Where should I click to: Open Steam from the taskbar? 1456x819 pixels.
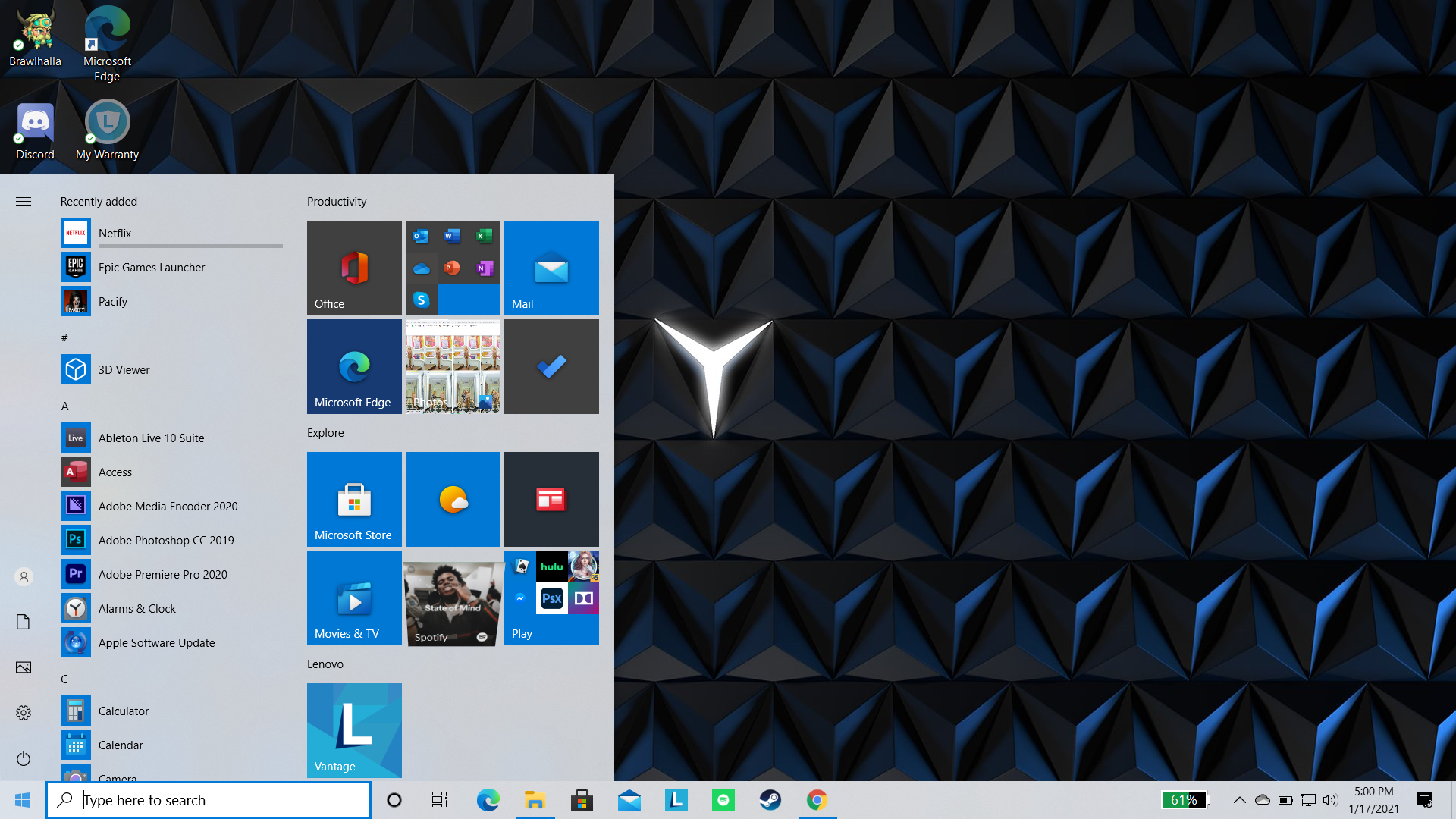770,800
